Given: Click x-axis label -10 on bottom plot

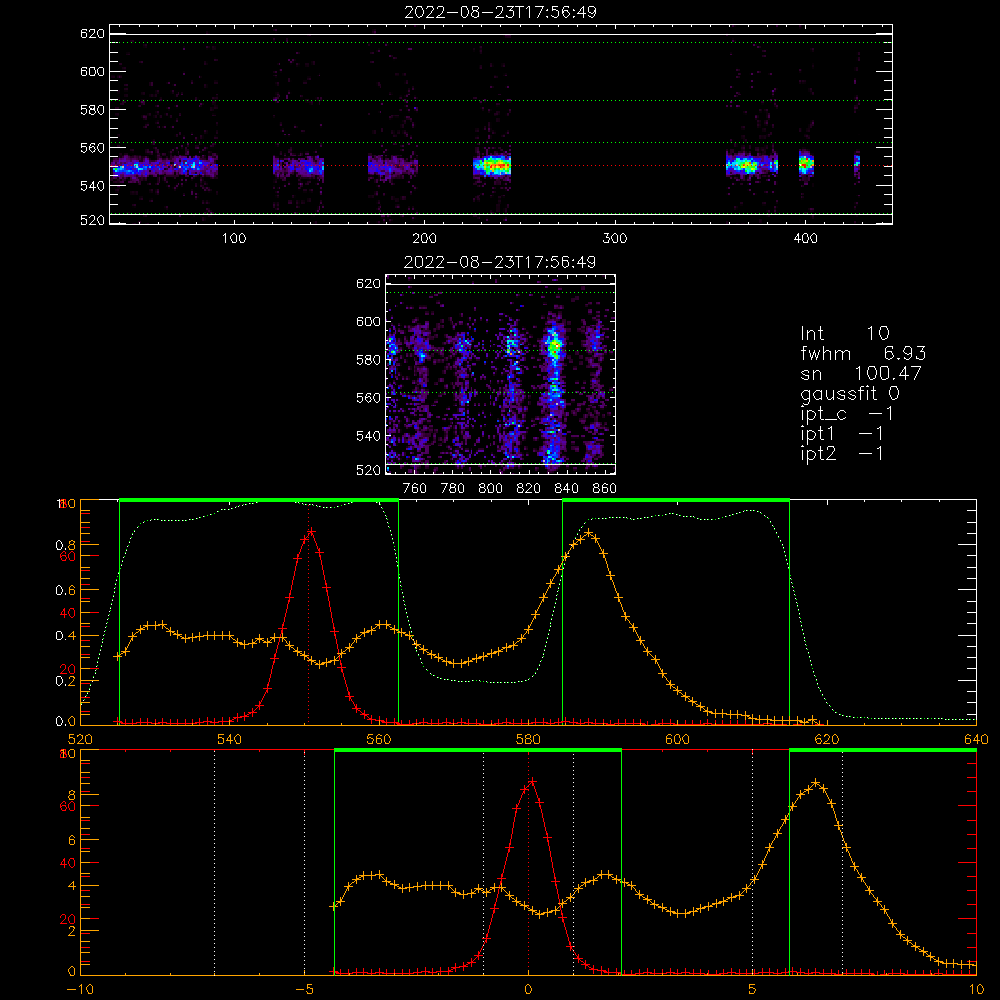Looking at the screenshot, I should [80, 990].
